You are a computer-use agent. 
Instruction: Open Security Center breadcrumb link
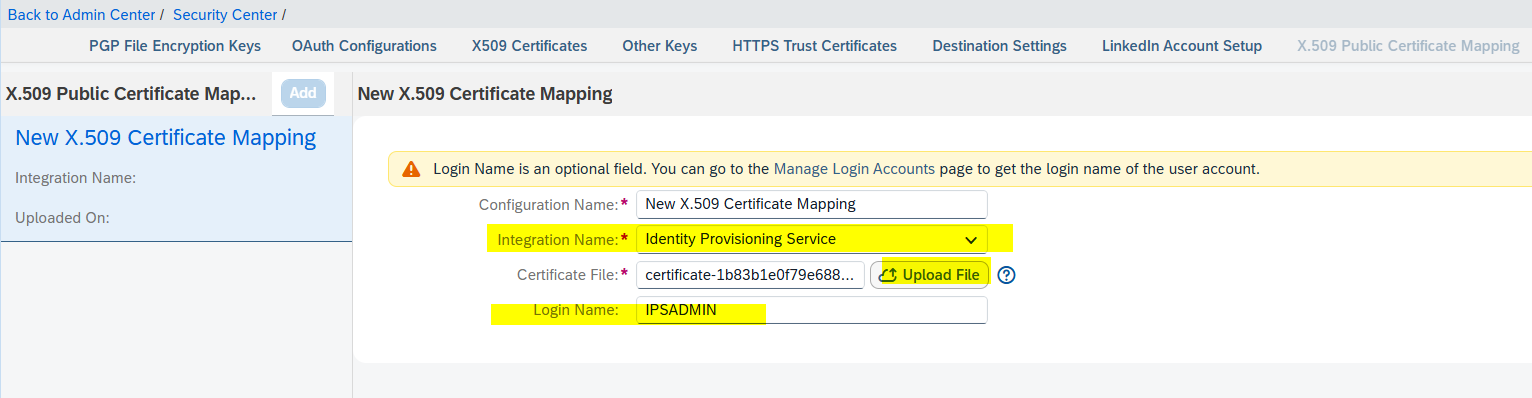pos(225,15)
